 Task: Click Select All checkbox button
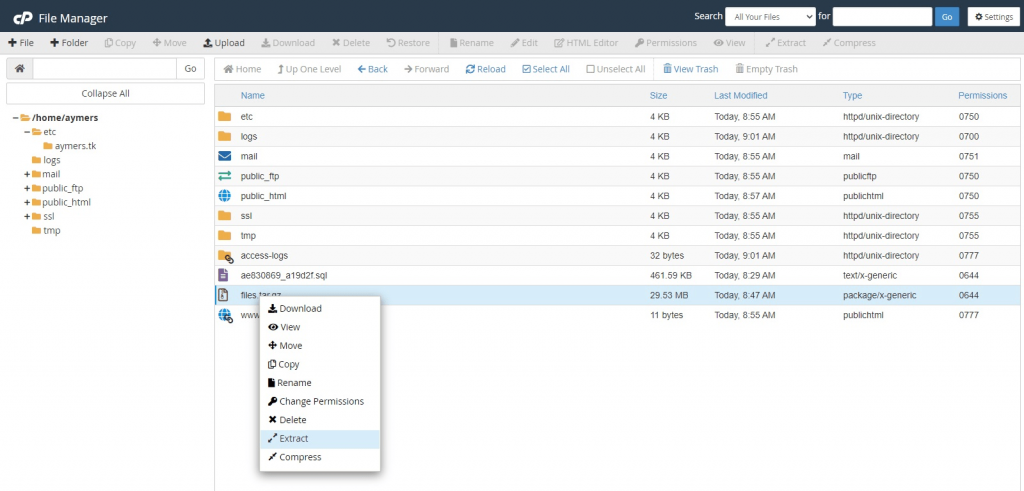(545, 69)
